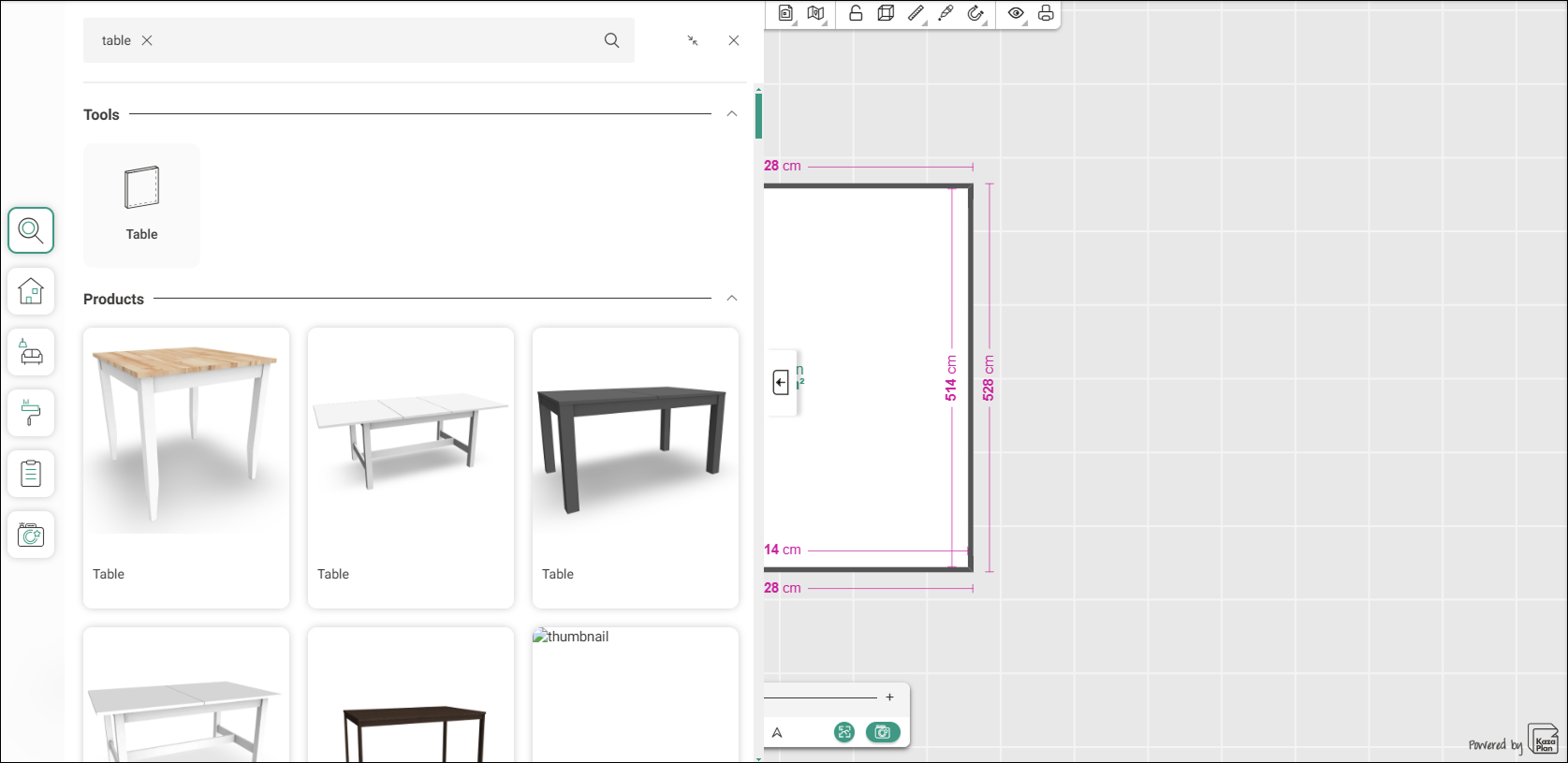
Task: Click the 14 cm dimension label
Action: point(783,550)
